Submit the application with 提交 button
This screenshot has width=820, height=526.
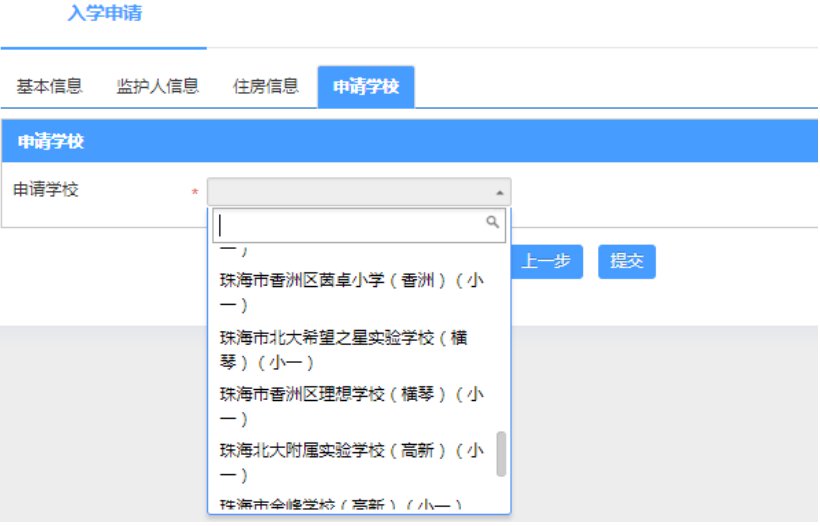(x=627, y=261)
